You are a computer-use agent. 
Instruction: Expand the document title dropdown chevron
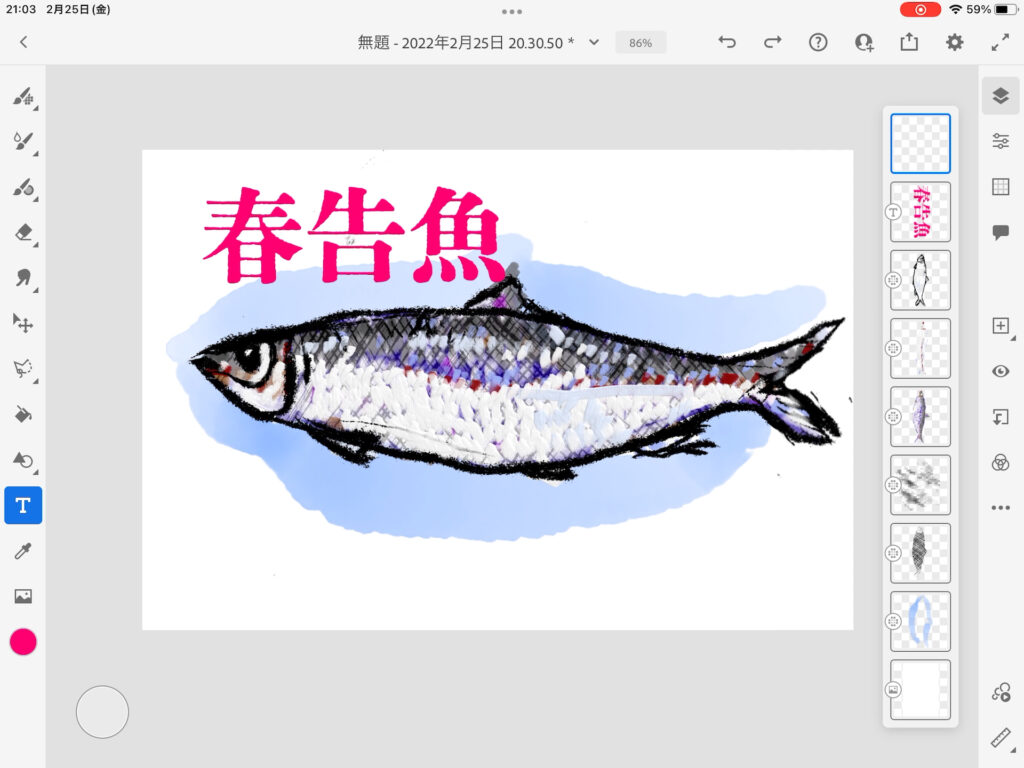coord(594,42)
